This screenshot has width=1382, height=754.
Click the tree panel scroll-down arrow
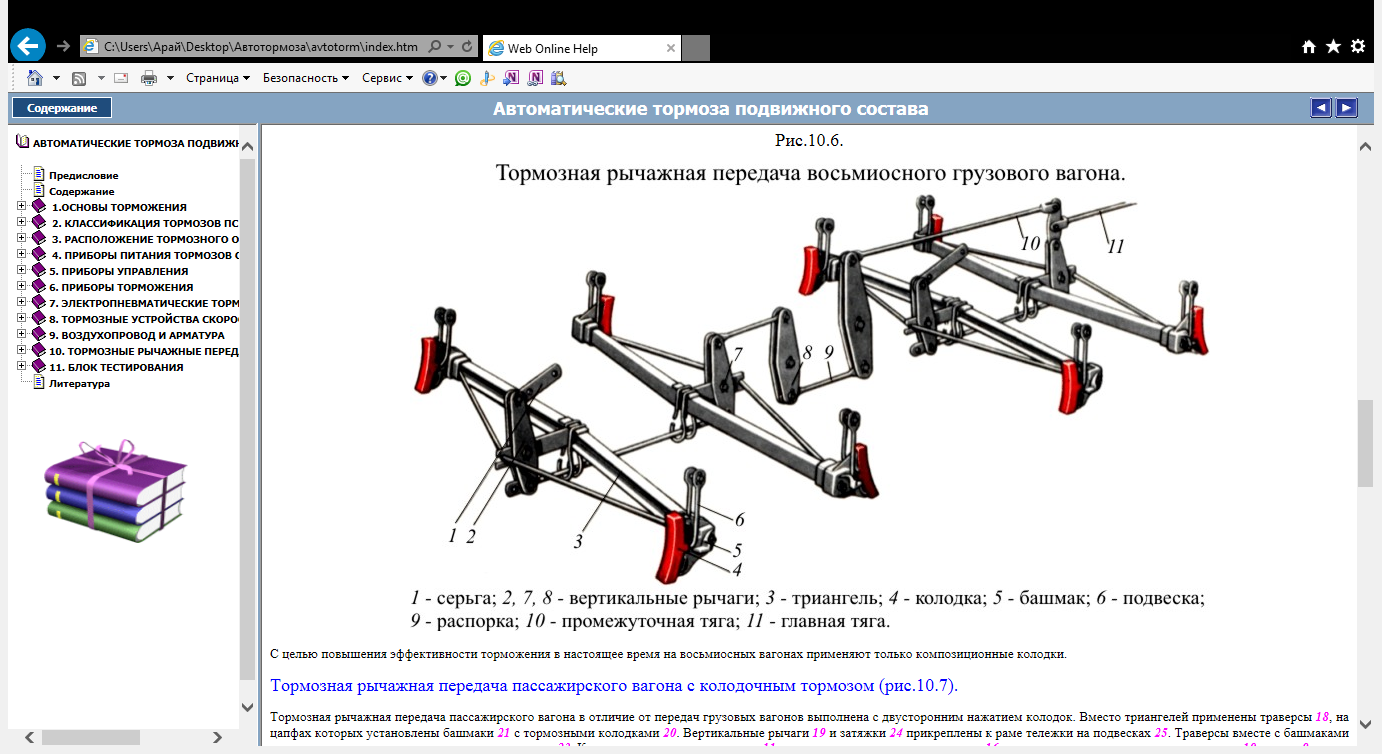tap(248, 707)
